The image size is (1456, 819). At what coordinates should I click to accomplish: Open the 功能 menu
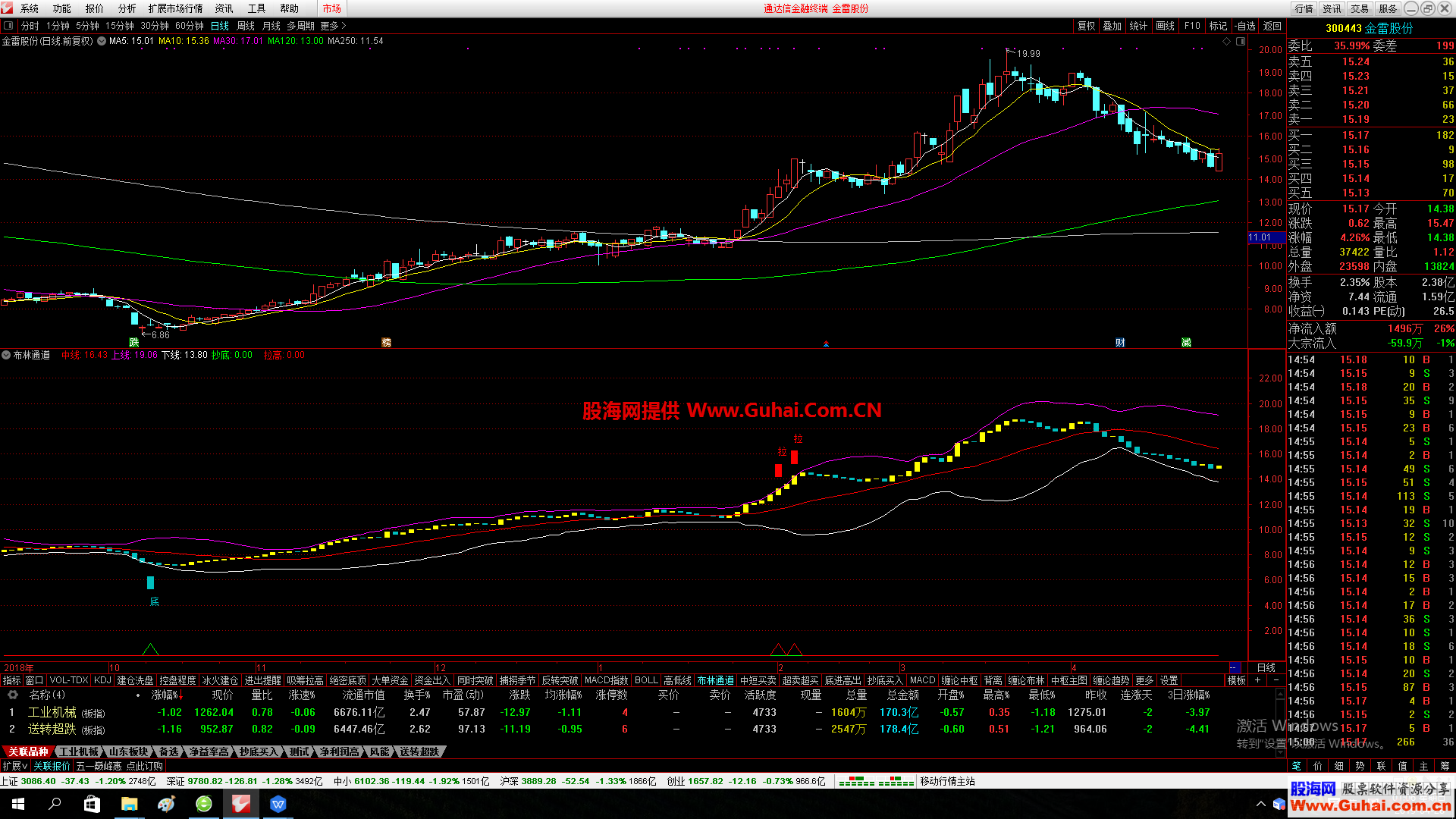pyautogui.click(x=61, y=8)
